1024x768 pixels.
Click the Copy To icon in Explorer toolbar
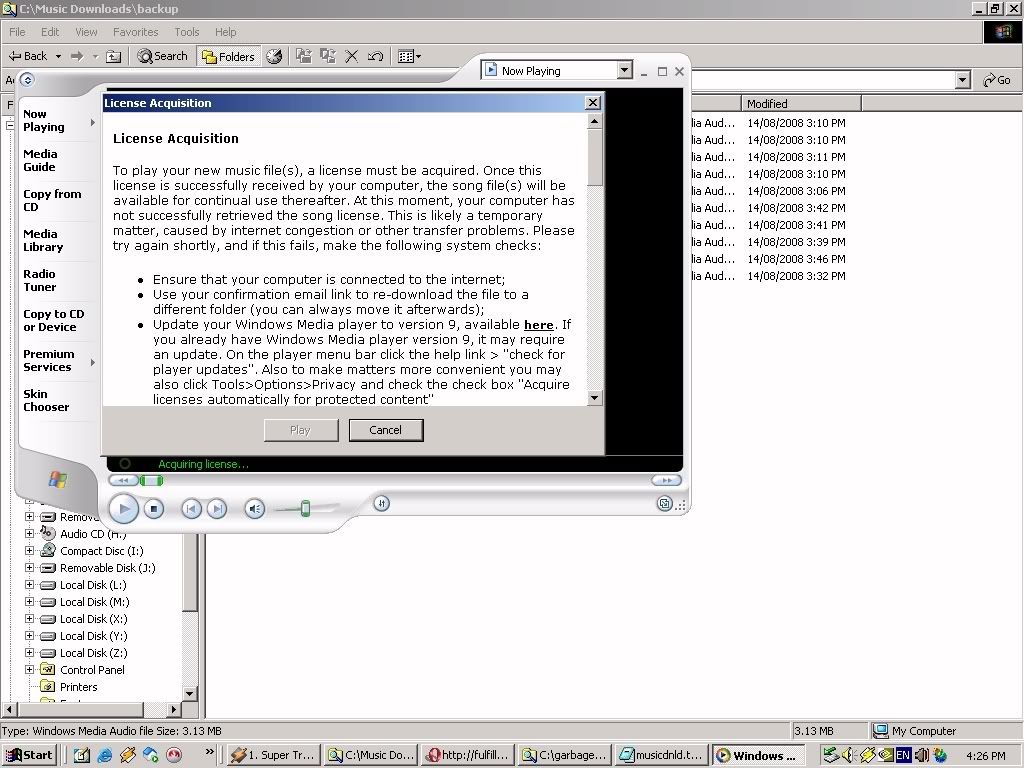pyautogui.click(x=327, y=56)
